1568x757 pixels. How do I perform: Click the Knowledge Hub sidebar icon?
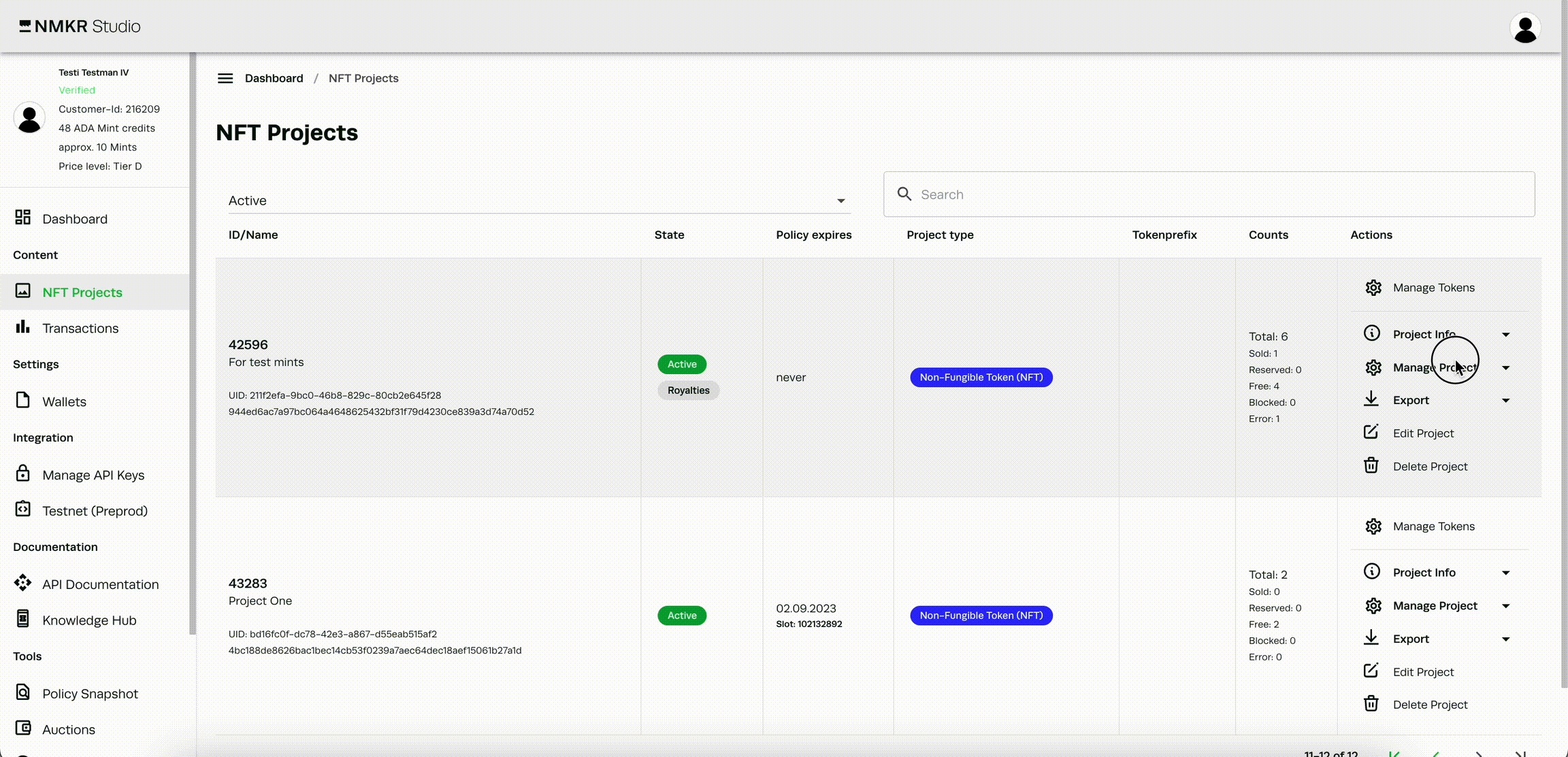point(22,619)
